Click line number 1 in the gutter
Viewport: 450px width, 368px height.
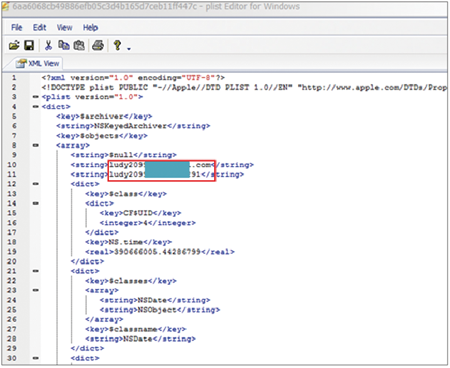(14, 78)
